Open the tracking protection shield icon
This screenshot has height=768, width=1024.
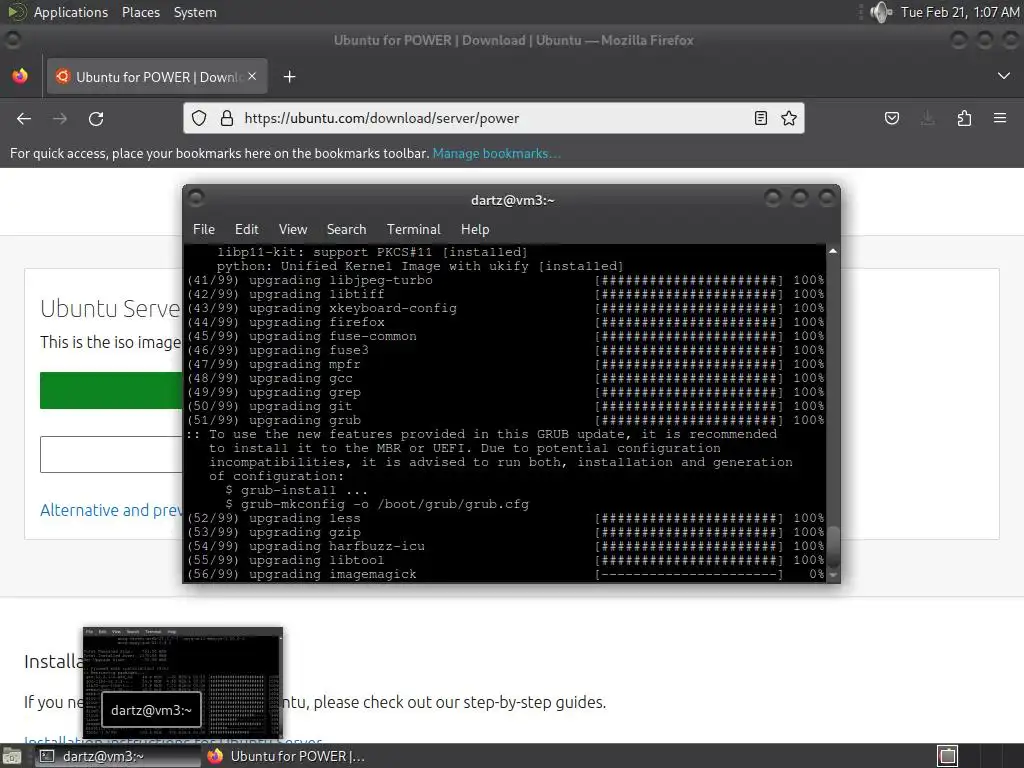(x=199, y=118)
